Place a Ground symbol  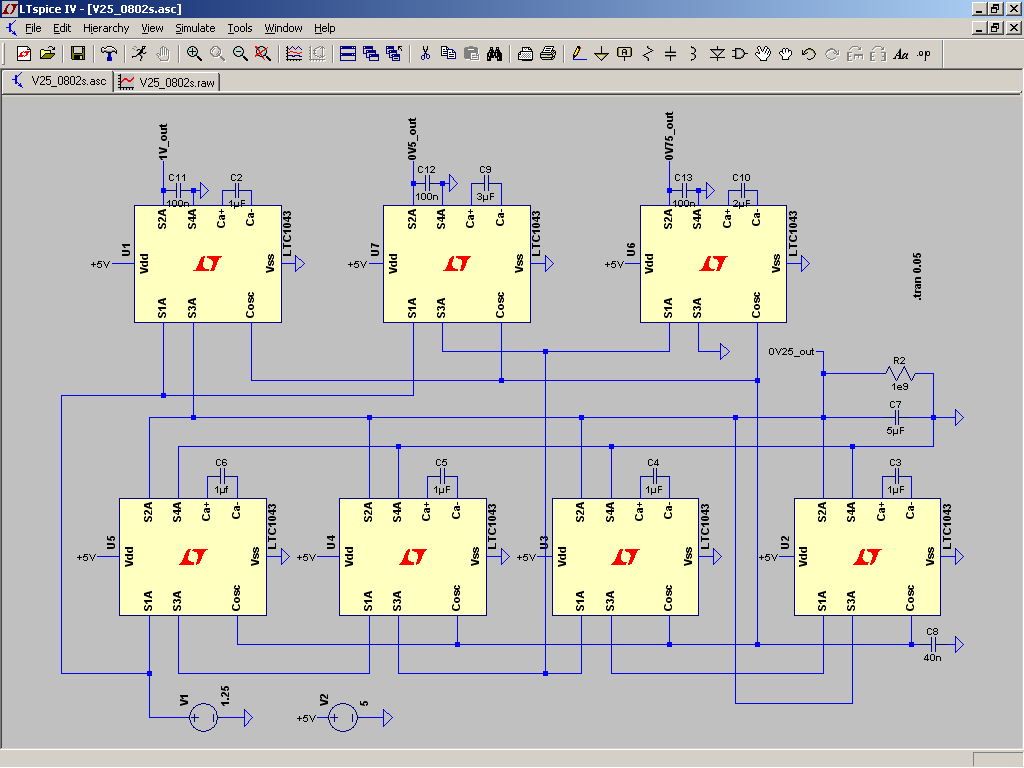tap(601, 54)
